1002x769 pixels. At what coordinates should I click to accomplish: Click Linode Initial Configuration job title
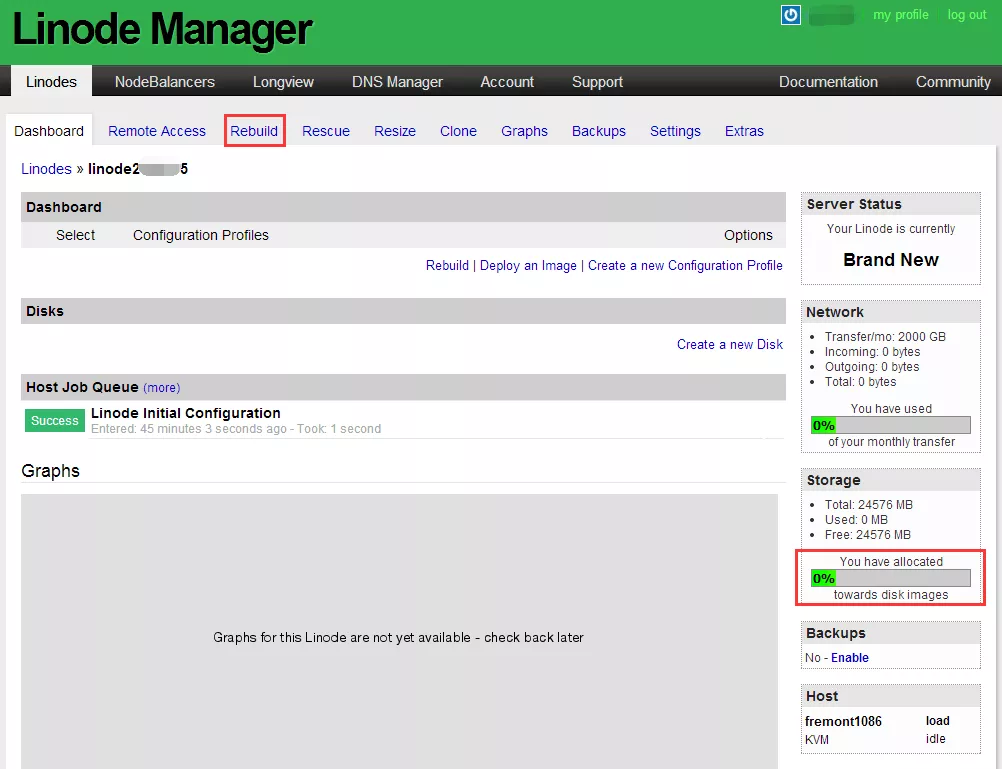(185, 413)
